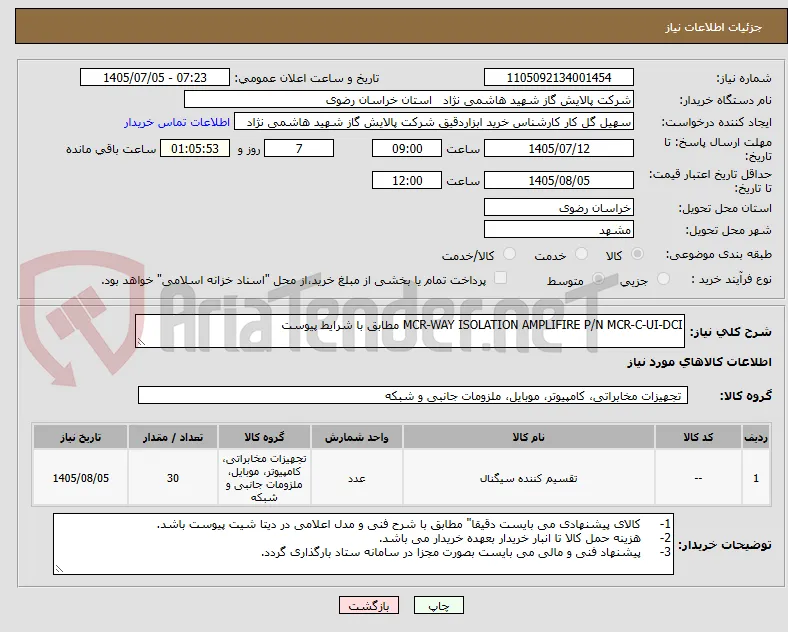Click the validity time field 12:00
This screenshot has height=632, width=788.
(x=407, y=180)
